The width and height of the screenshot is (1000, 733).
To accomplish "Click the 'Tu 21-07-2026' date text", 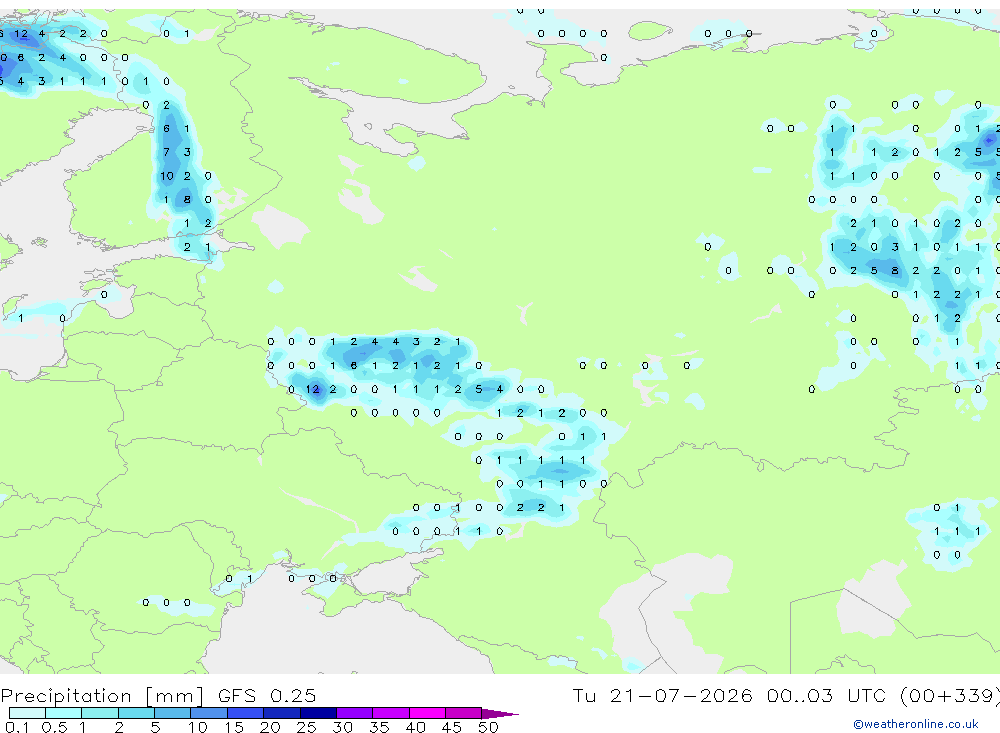I will coord(662,695).
